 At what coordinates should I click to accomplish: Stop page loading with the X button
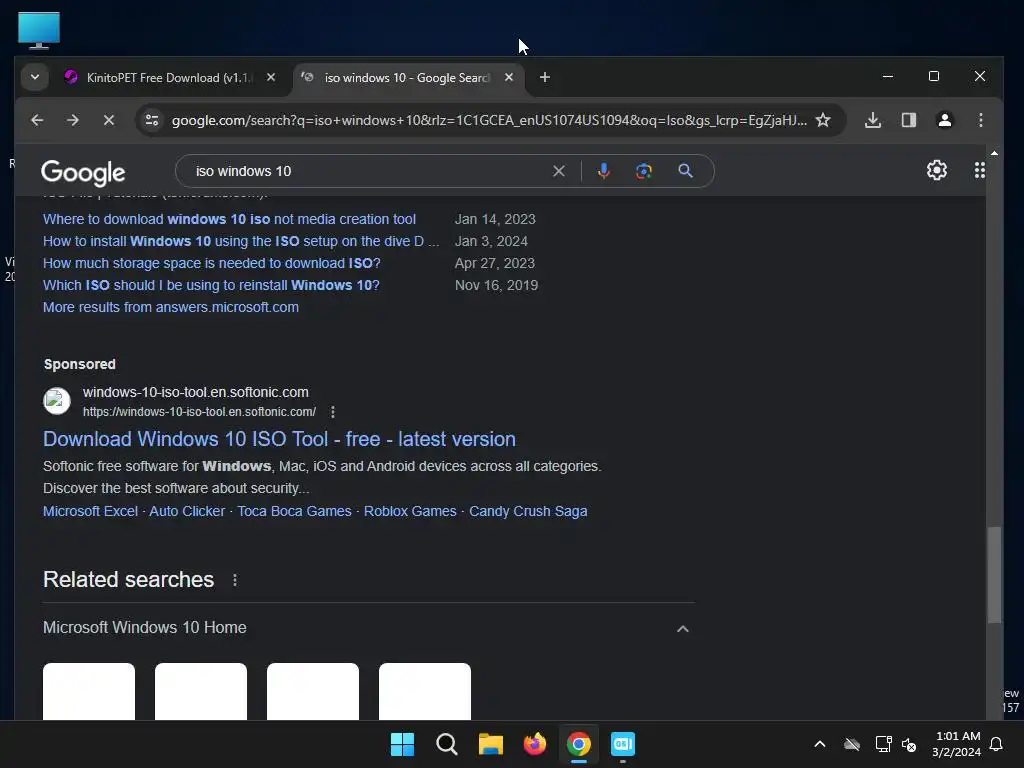pos(109,120)
